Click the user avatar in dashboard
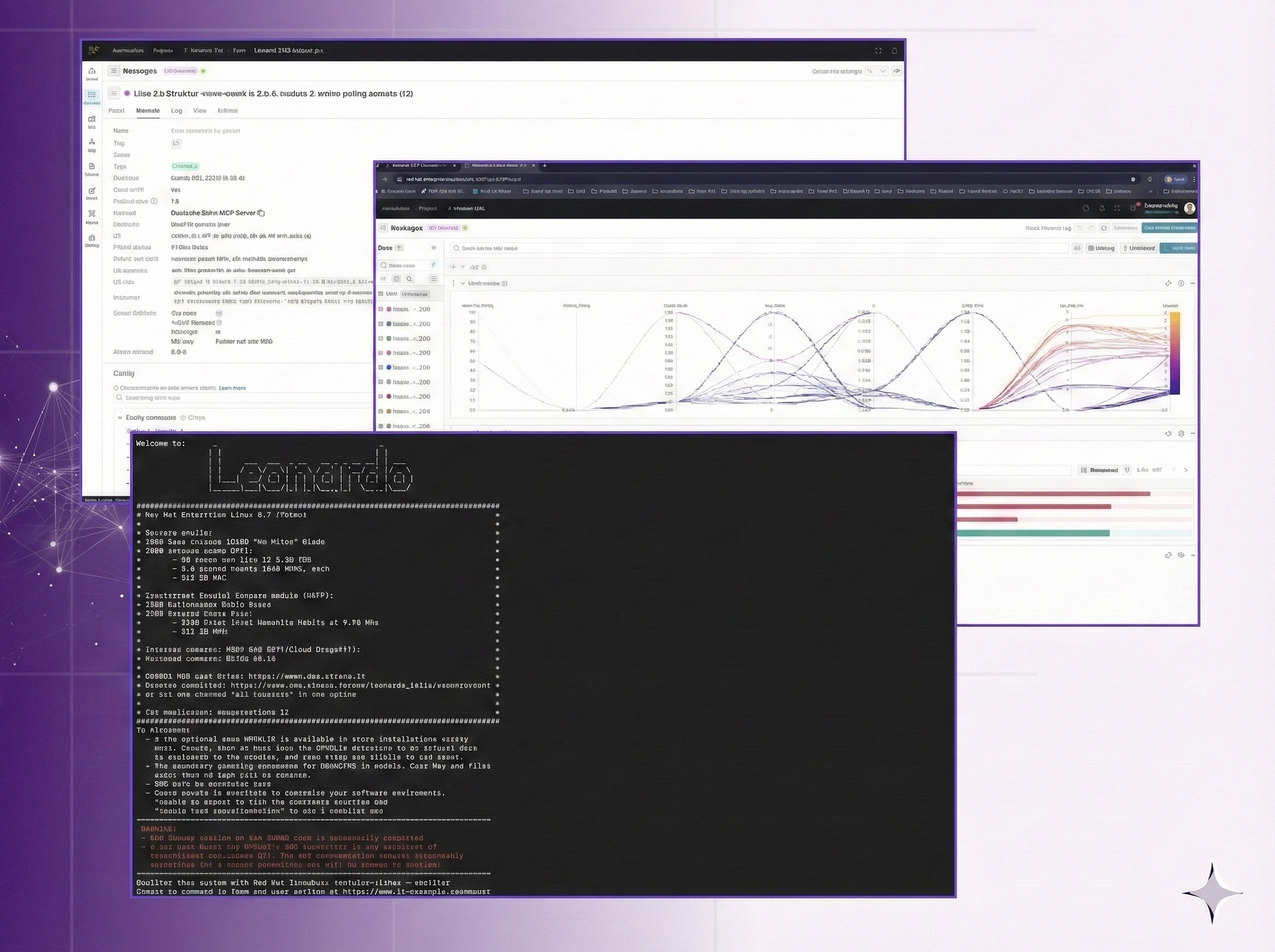The image size is (1275, 952). pyautogui.click(x=1189, y=209)
